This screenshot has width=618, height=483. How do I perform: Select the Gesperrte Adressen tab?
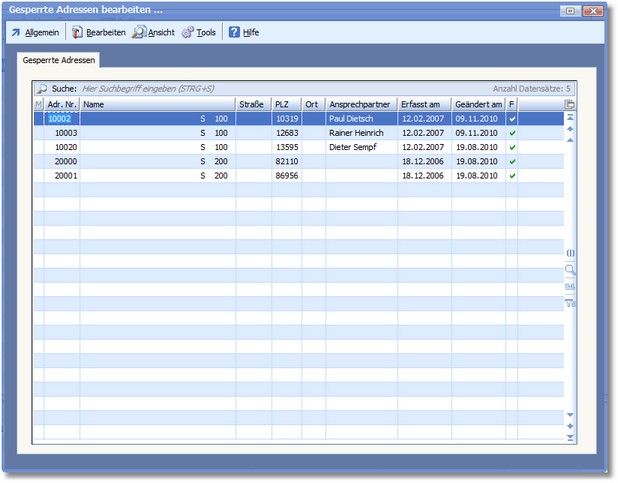click(57, 61)
